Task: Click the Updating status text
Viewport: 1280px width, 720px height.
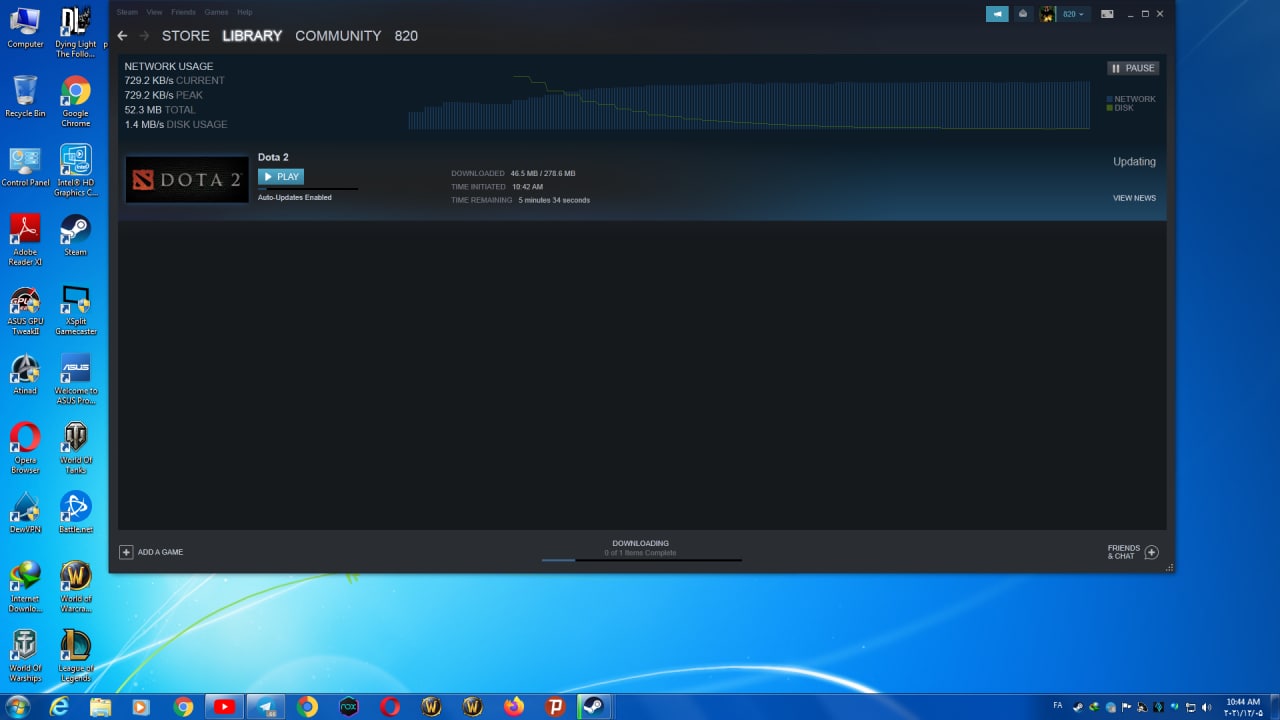Action: [1134, 162]
